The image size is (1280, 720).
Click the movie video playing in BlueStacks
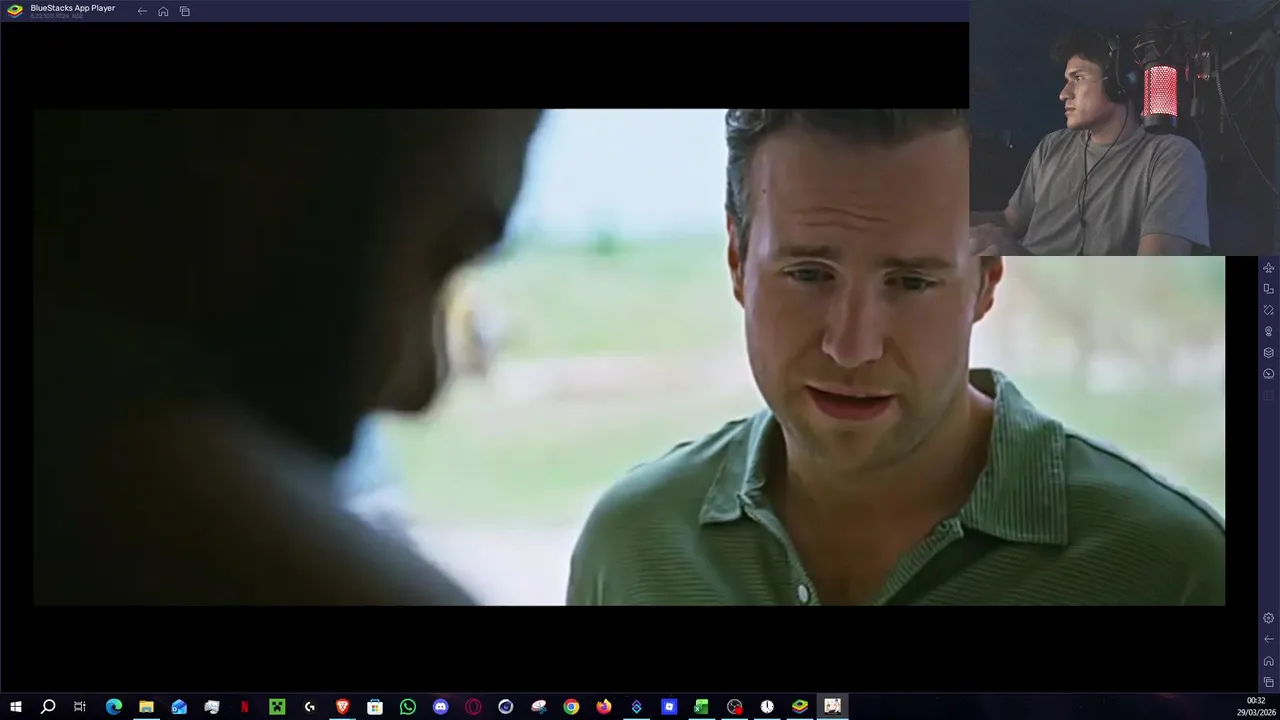pos(629,357)
